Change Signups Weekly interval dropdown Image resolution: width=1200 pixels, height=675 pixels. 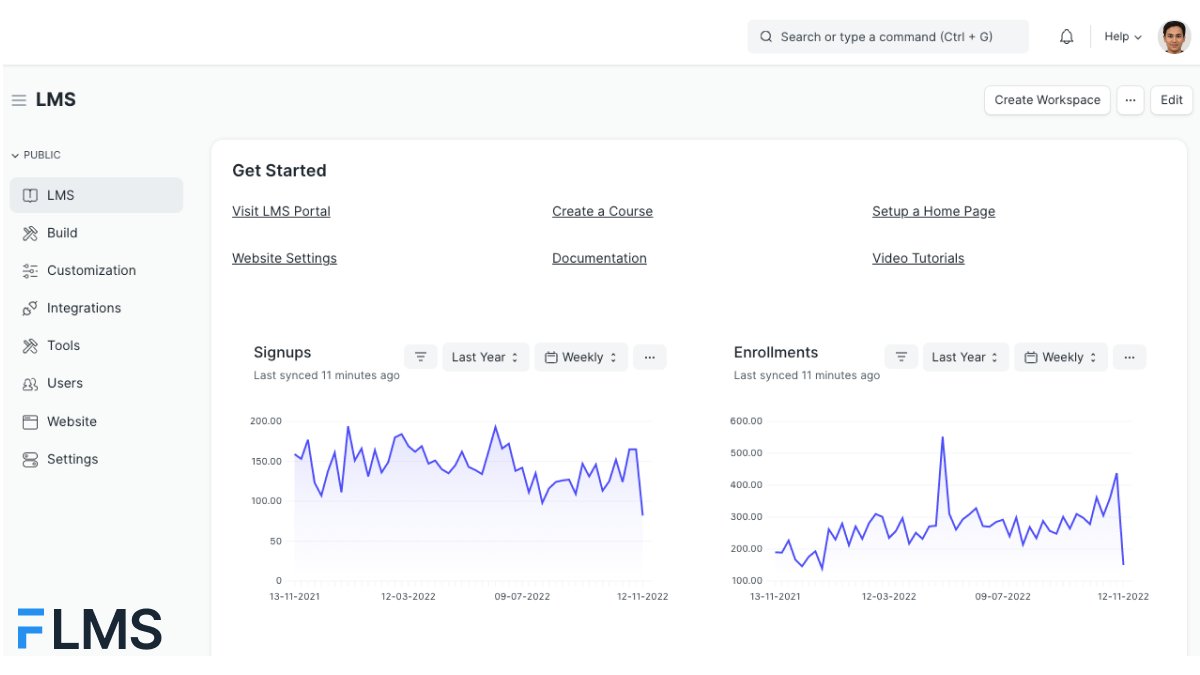pos(581,357)
